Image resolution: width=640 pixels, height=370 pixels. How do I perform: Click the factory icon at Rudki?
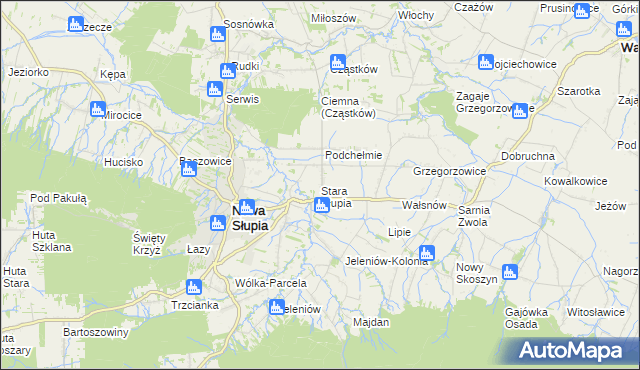[228, 71]
